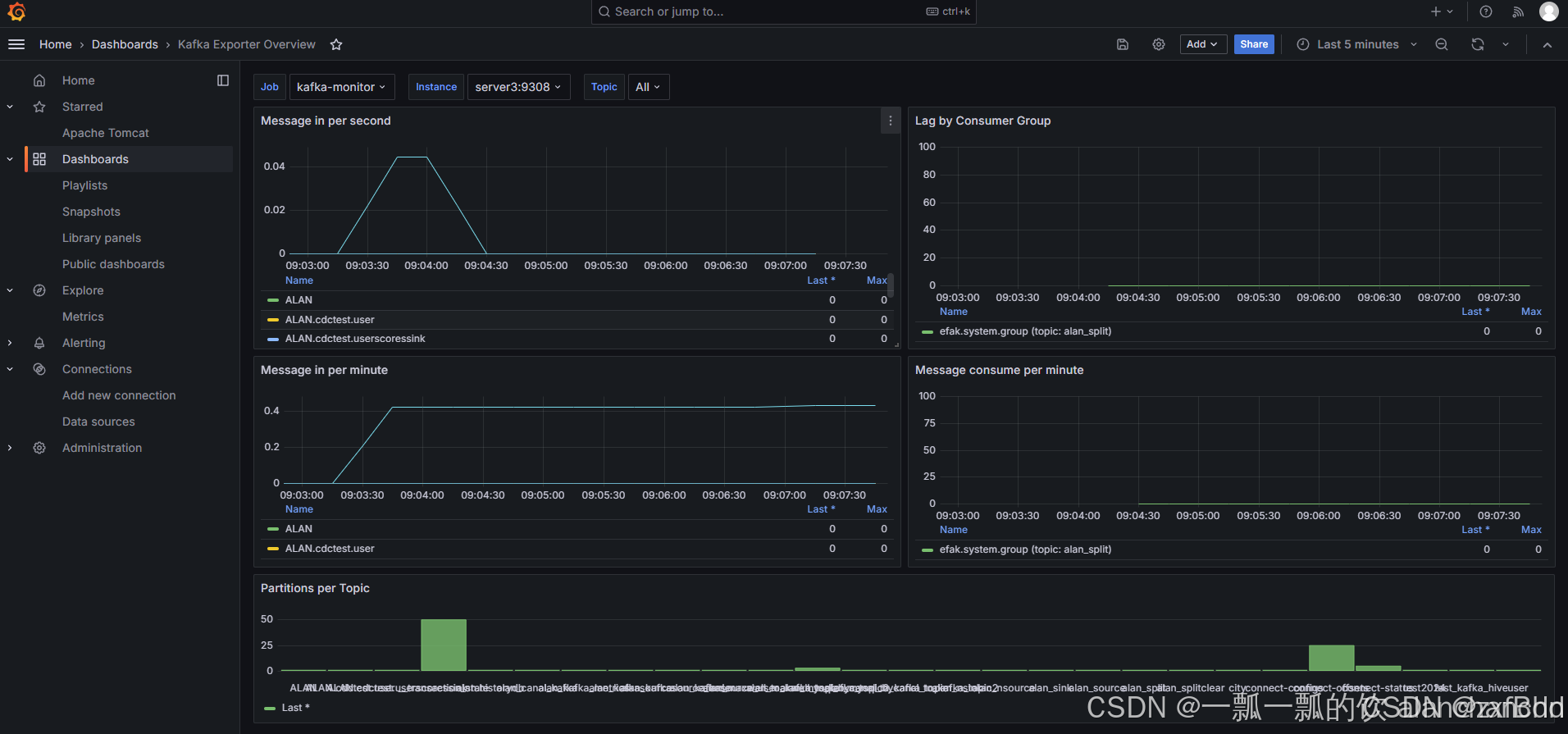Viewport: 1568px width, 734px height.
Task: Zoom out the time range
Action: click(x=1442, y=44)
